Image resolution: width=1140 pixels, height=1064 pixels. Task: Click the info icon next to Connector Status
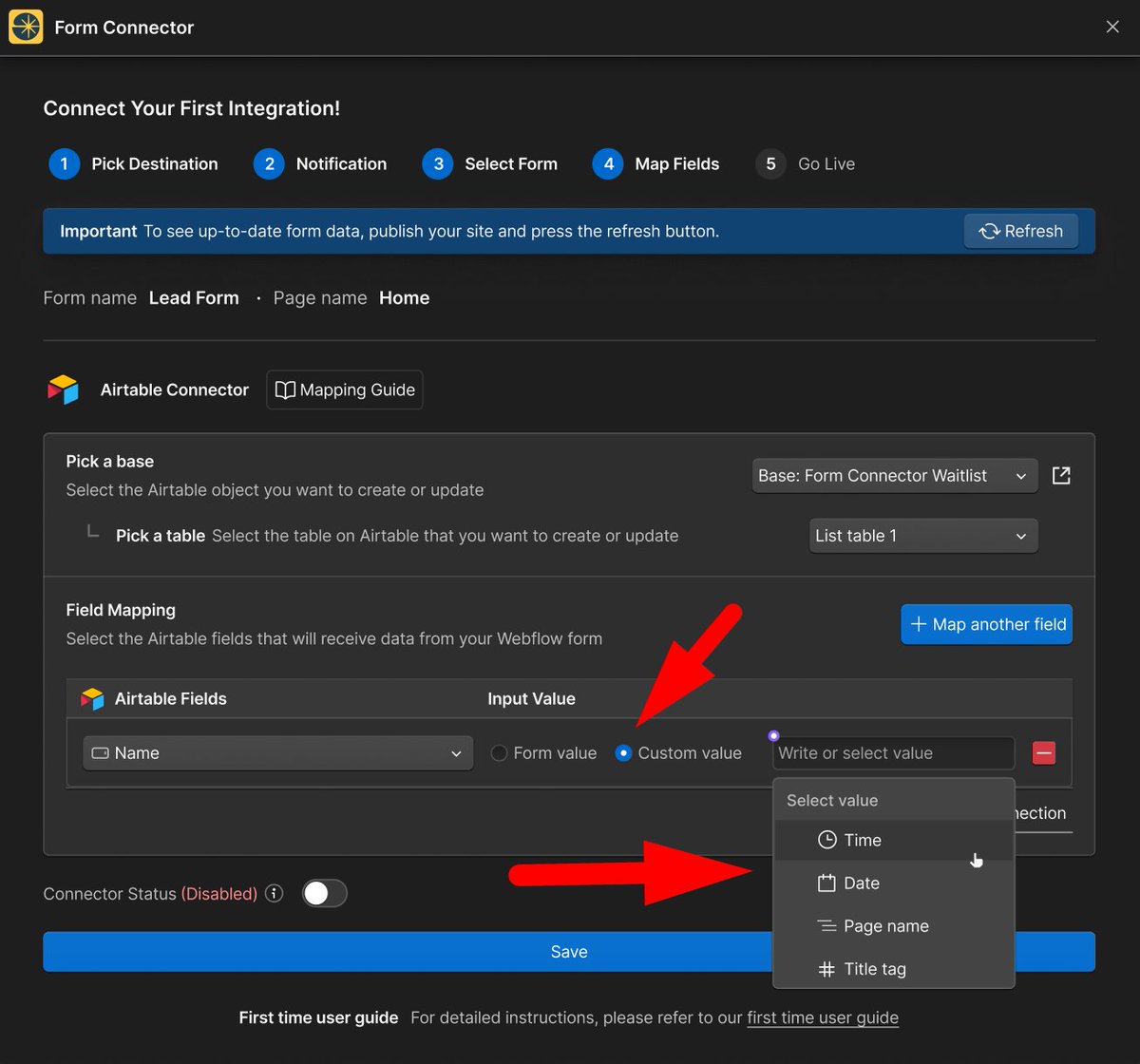(275, 893)
